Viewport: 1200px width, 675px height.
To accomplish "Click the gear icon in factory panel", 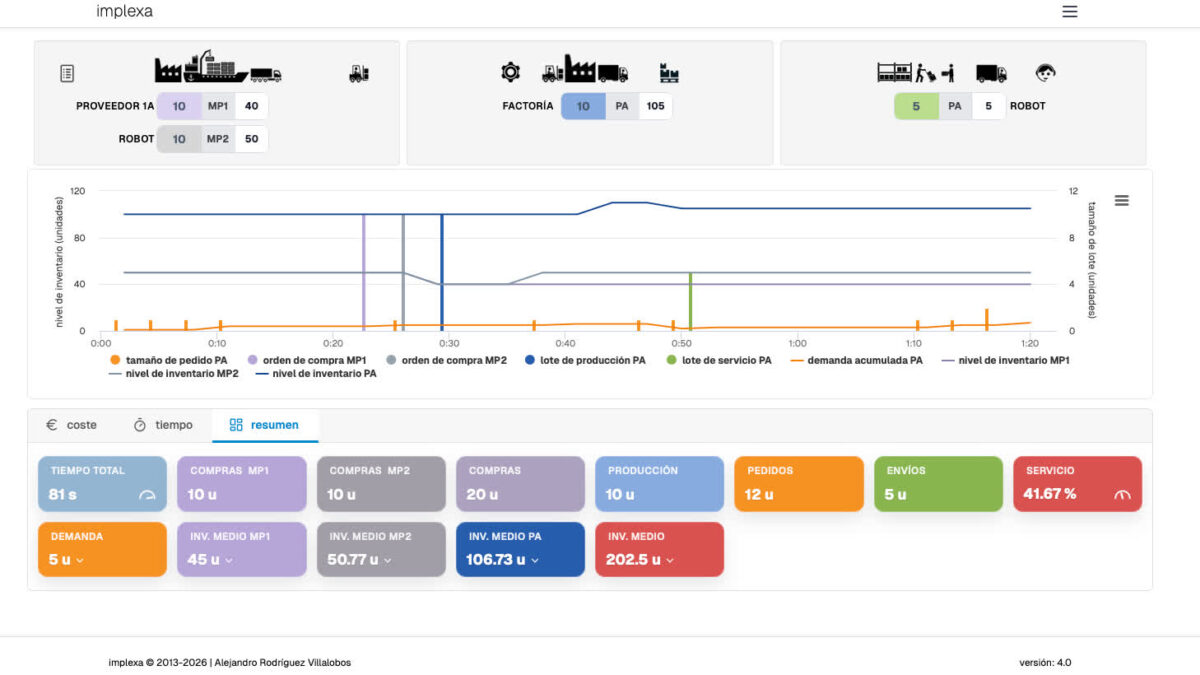I will tap(510, 72).
